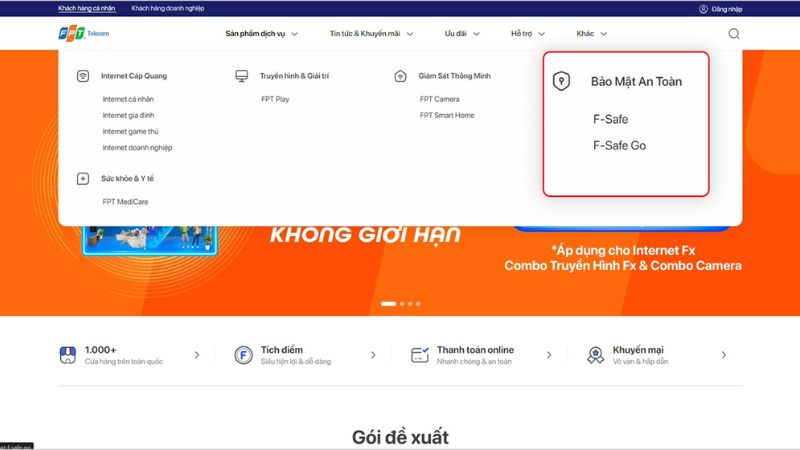Expand the Hỗ trợ menu
The height and width of the screenshot is (450, 800).
(x=528, y=34)
